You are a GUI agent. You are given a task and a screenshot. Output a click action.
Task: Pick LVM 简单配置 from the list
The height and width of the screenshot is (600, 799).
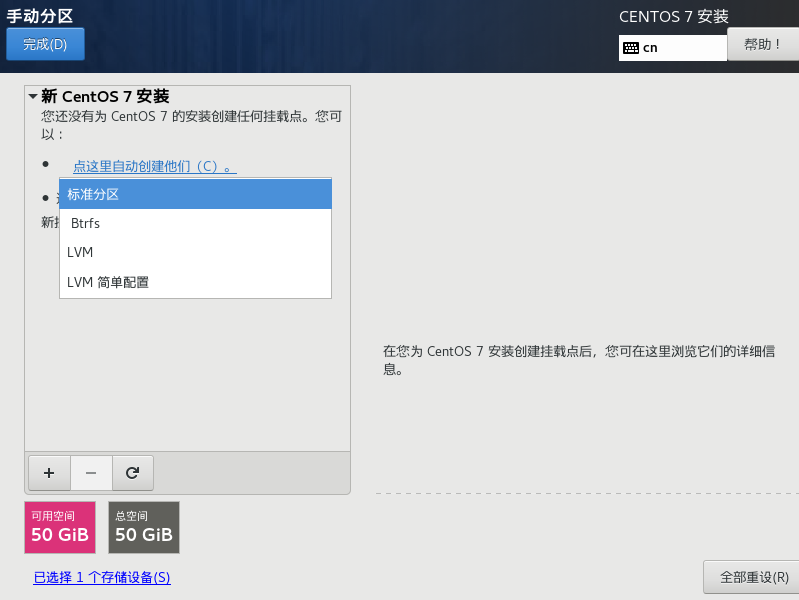(195, 282)
